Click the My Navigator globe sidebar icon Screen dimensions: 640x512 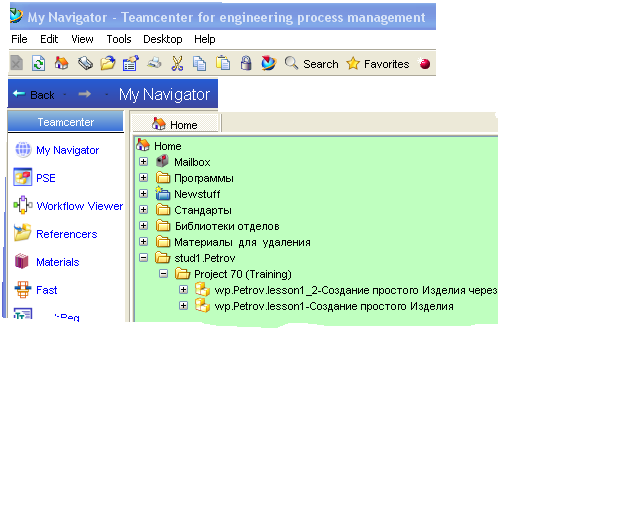23,150
